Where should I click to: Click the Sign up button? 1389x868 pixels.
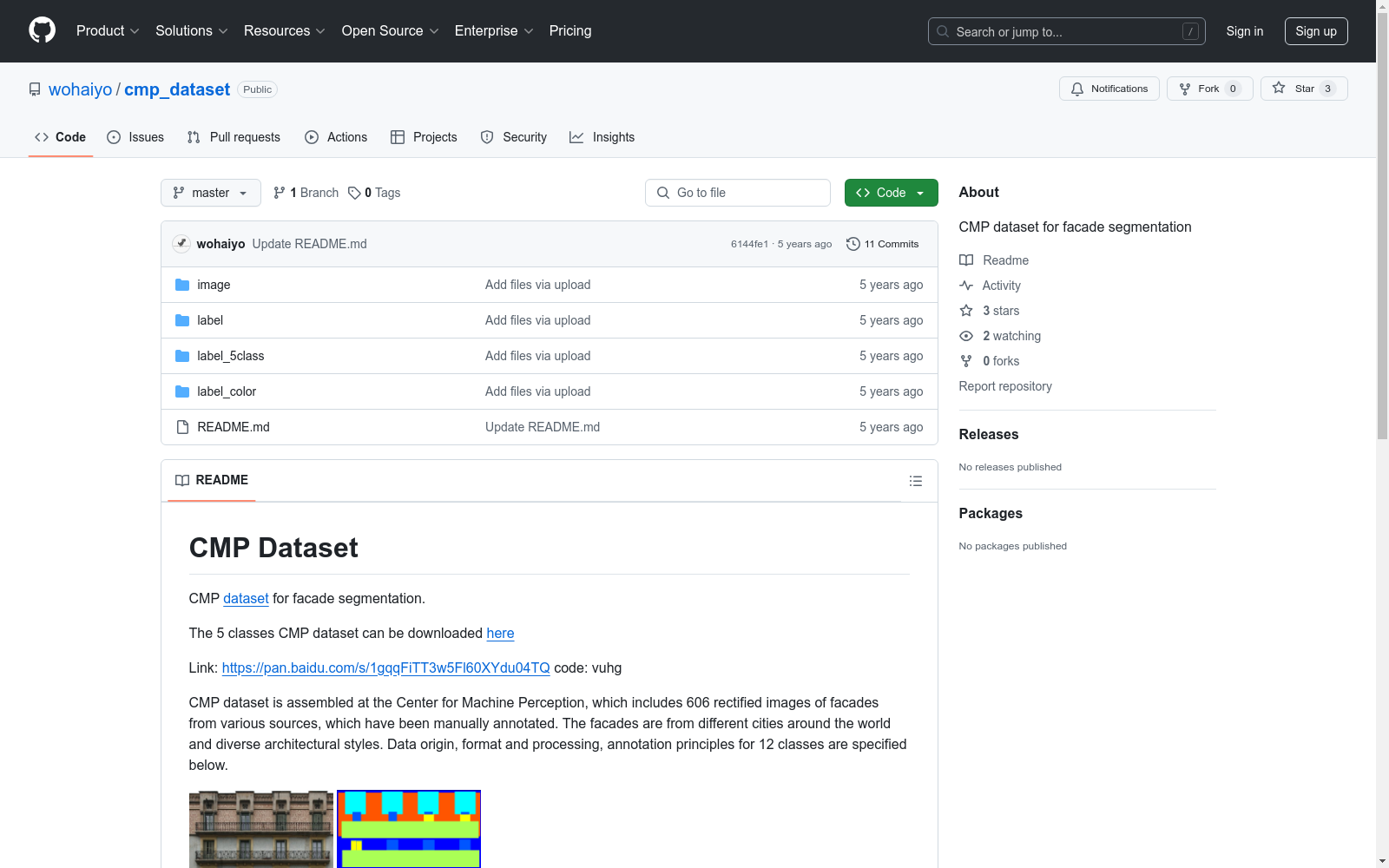(x=1316, y=31)
